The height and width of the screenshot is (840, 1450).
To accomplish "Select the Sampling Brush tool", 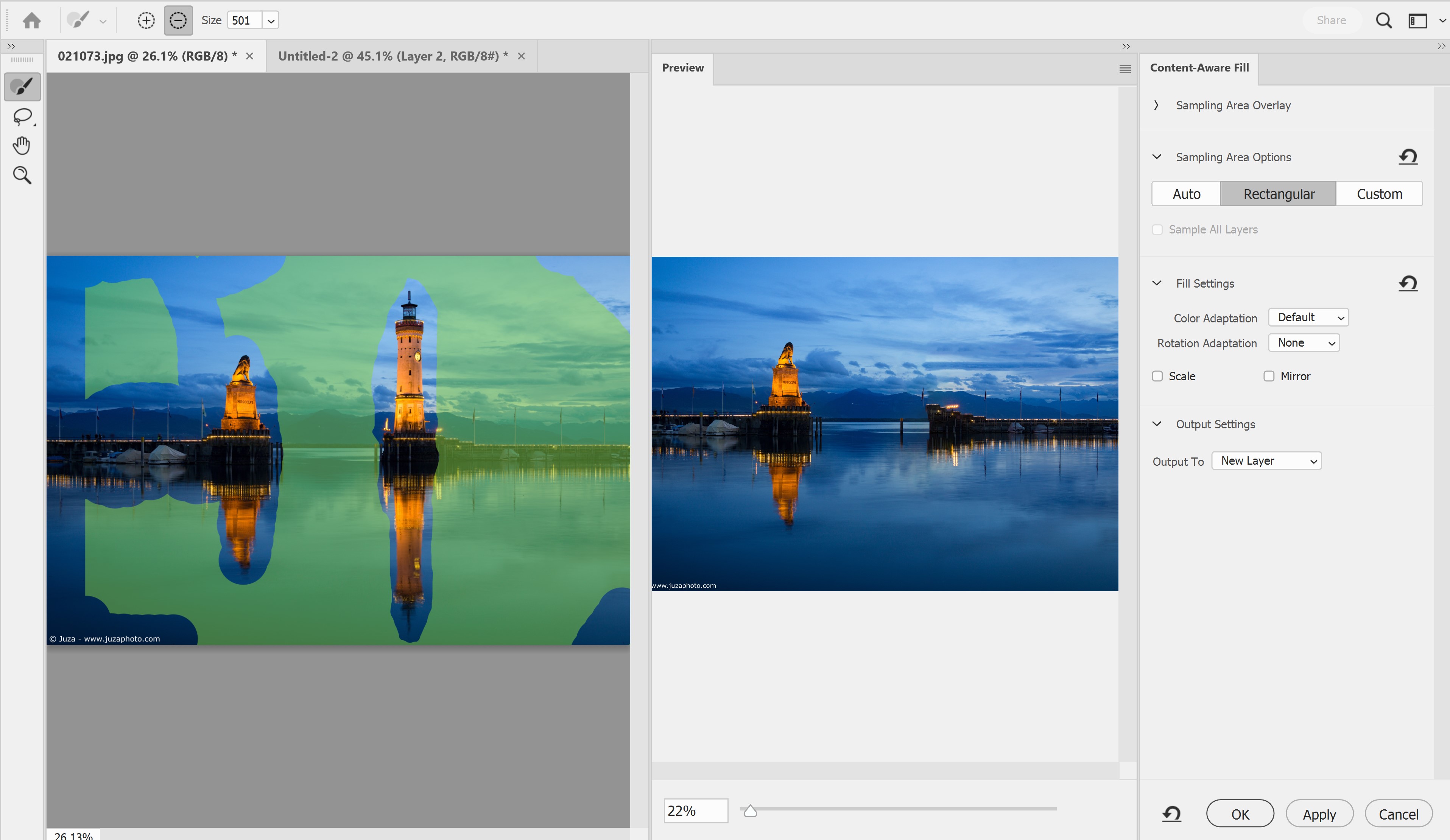I will 22,87.
